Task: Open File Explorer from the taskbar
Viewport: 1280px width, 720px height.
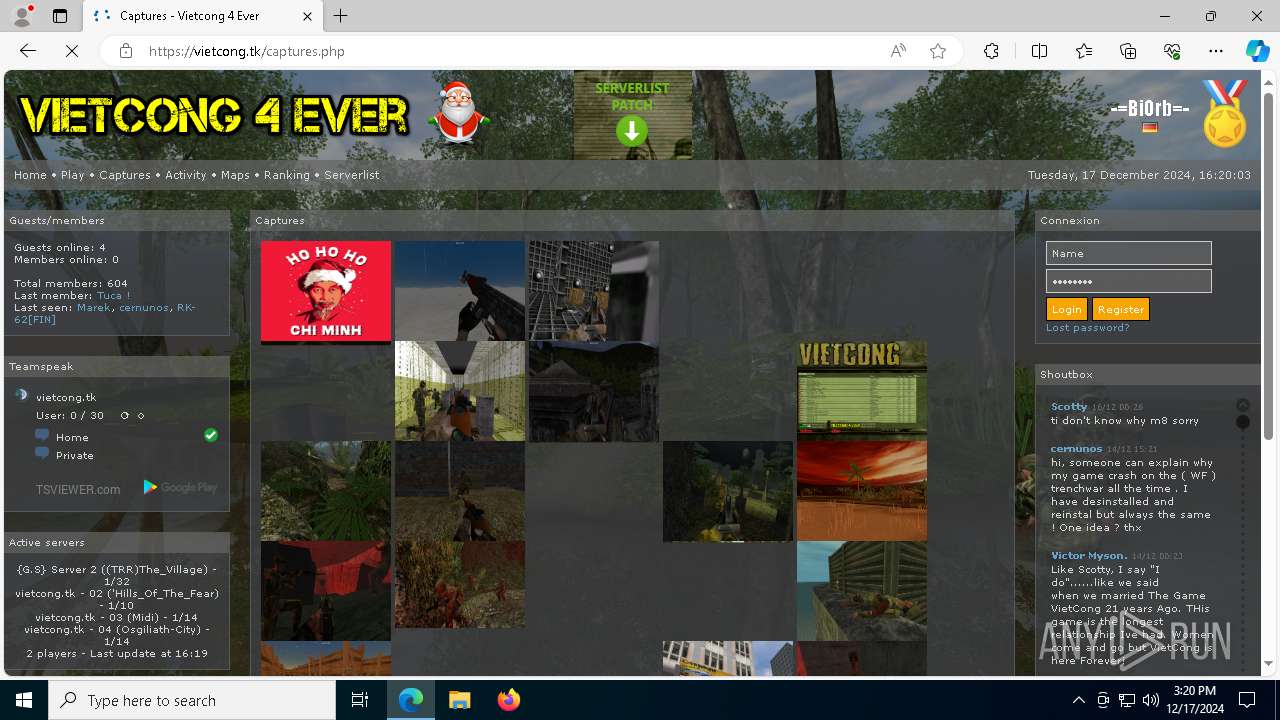Action: [x=459, y=700]
